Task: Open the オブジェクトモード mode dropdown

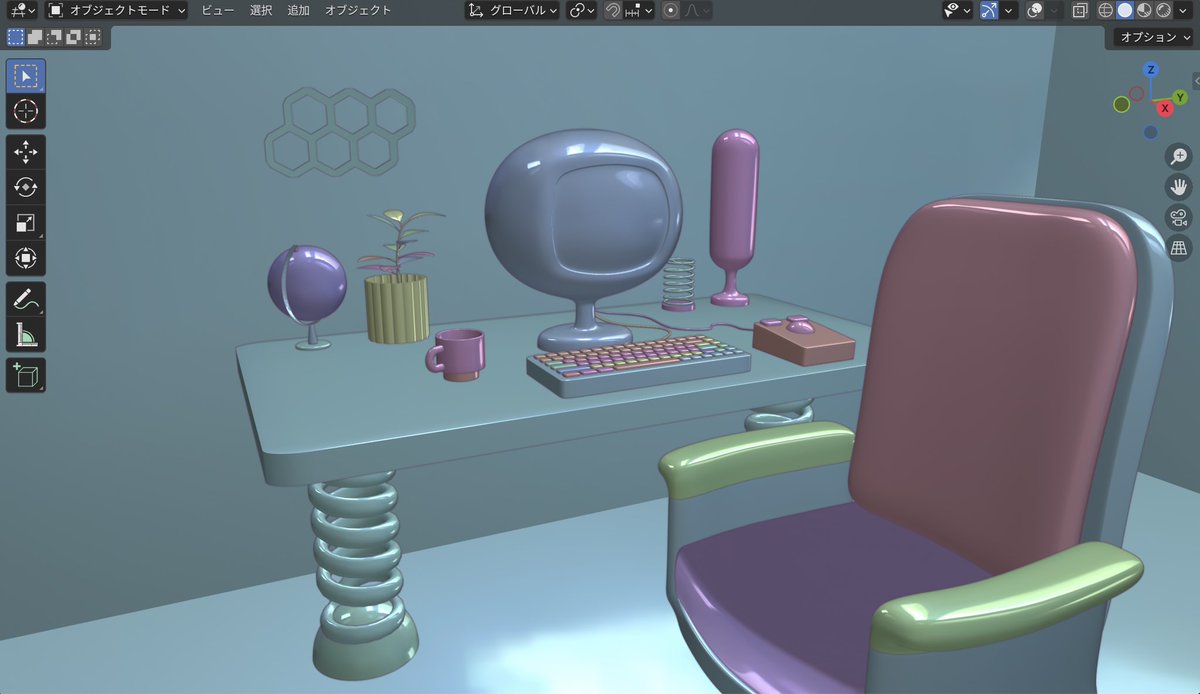Action: coord(117,10)
